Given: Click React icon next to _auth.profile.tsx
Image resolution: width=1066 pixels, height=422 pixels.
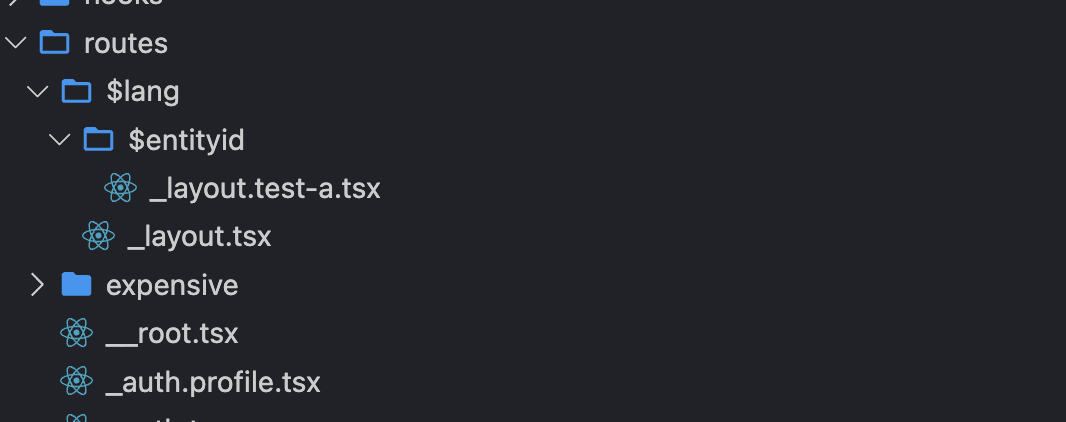Looking at the screenshot, I should click(76, 382).
